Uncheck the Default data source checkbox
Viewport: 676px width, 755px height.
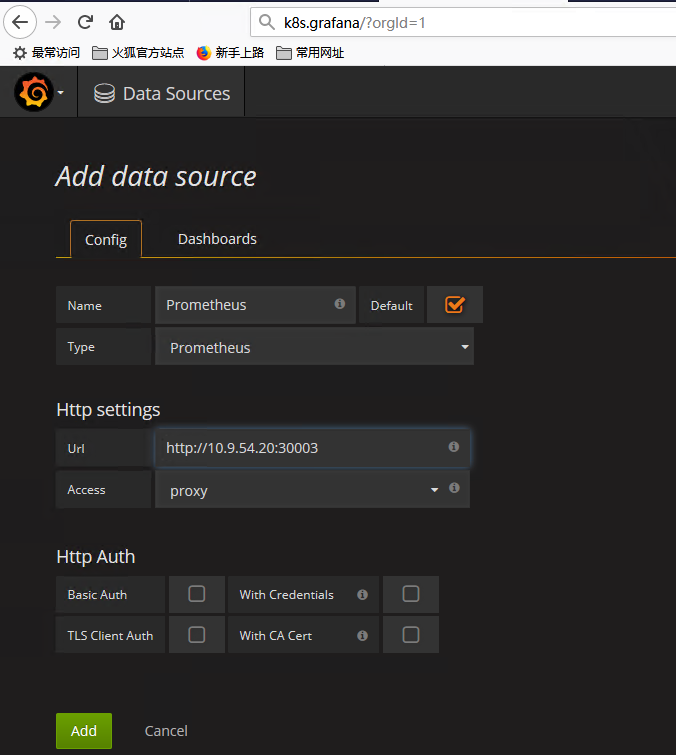(455, 305)
